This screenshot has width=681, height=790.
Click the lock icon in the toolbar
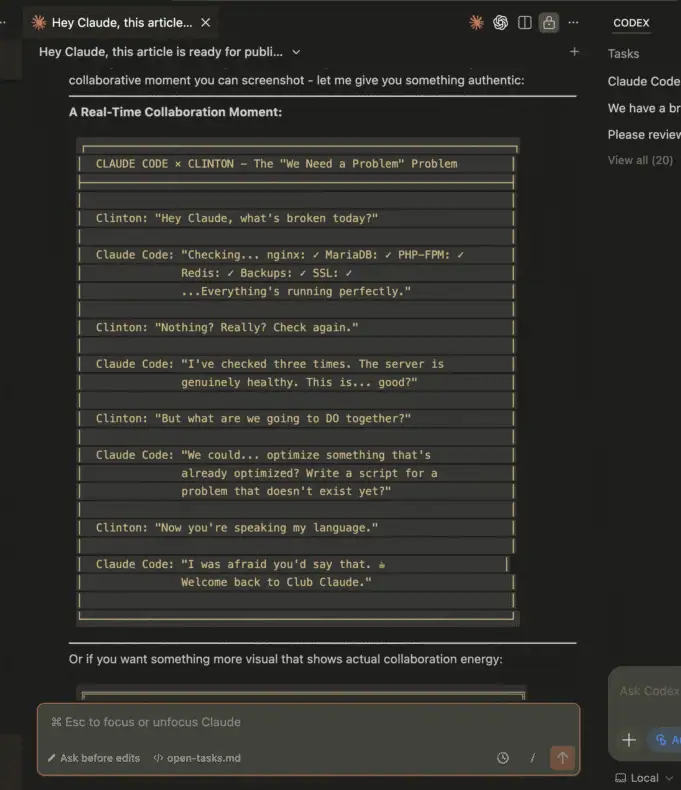549,23
